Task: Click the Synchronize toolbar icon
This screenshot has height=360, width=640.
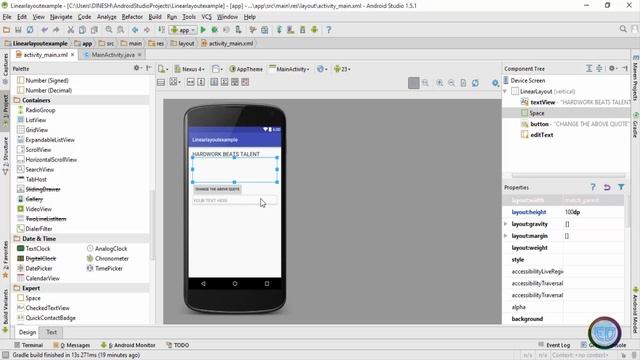Action: [x=30, y=30]
